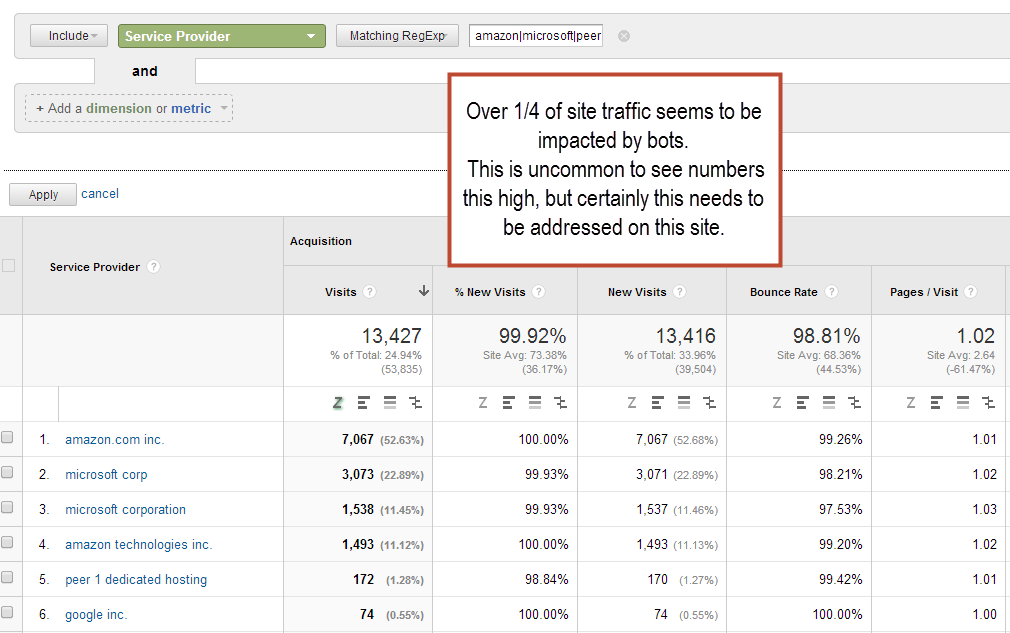Sort by Visits using the down arrow
This screenshot has height=633, width=1010.
tap(424, 291)
